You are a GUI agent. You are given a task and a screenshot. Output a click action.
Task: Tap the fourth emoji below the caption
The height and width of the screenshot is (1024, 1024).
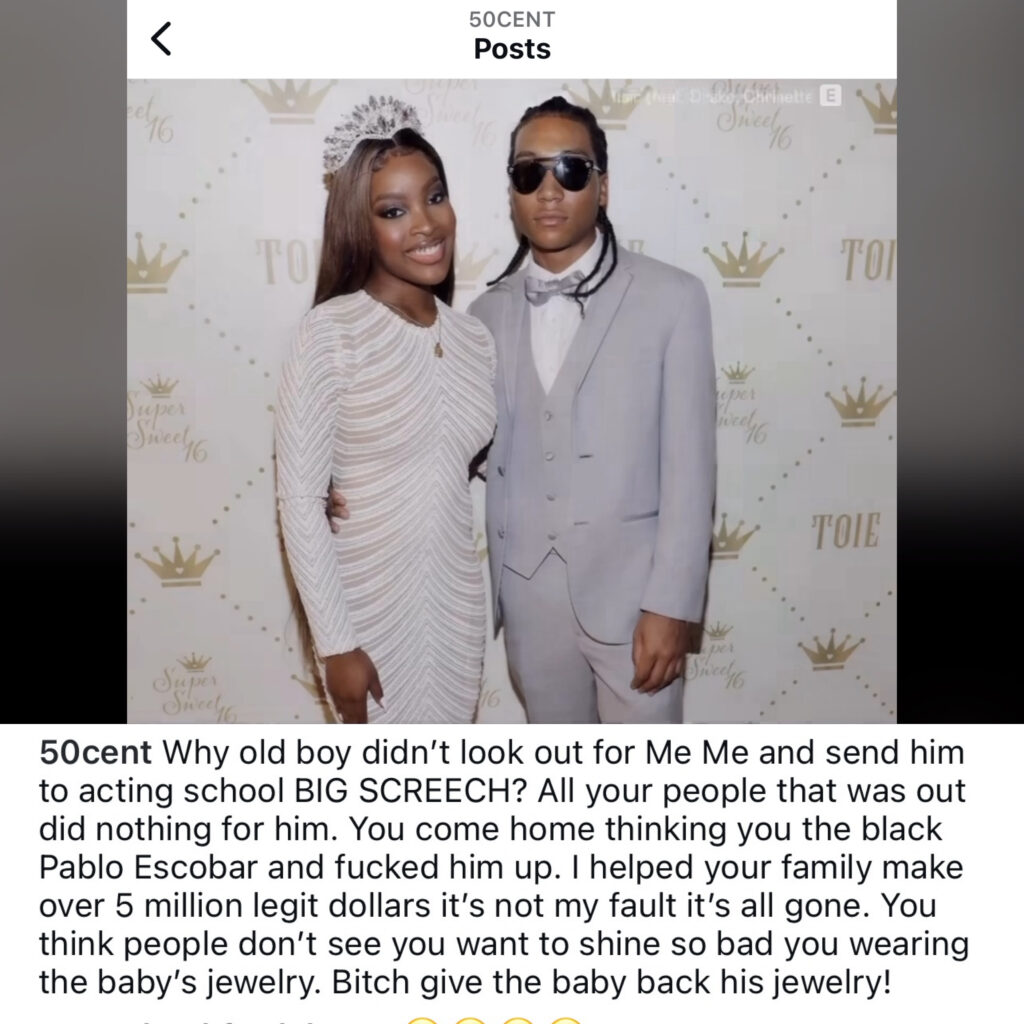(566, 1020)
